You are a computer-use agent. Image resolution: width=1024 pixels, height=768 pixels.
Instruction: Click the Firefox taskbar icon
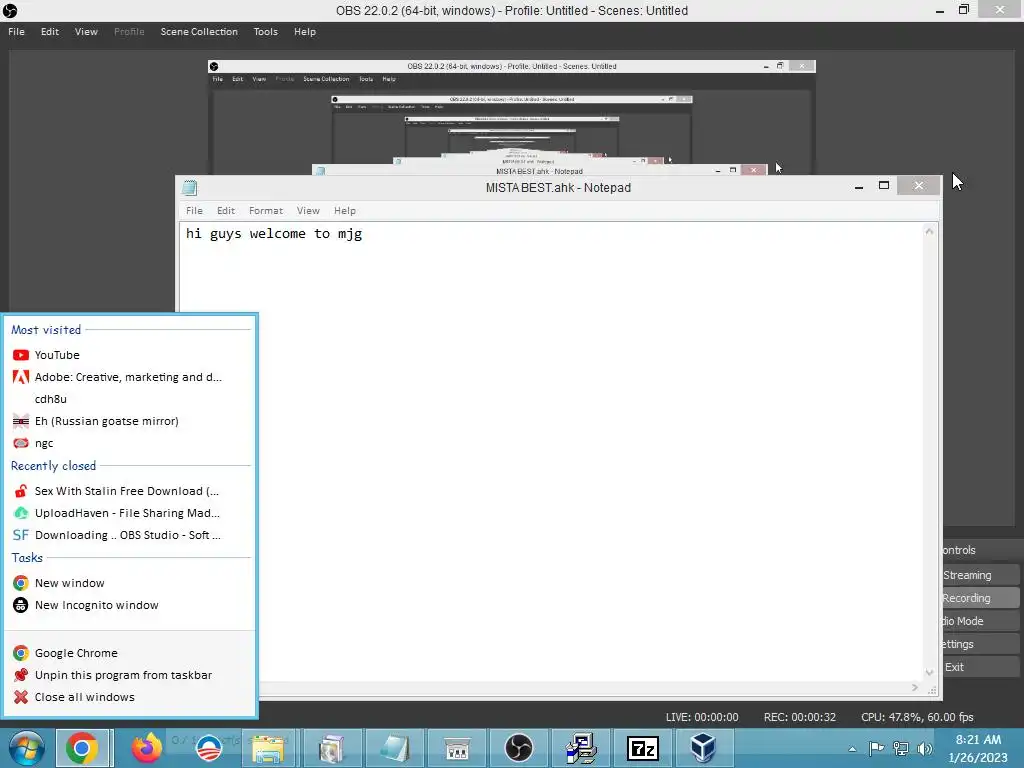point(147,748)
